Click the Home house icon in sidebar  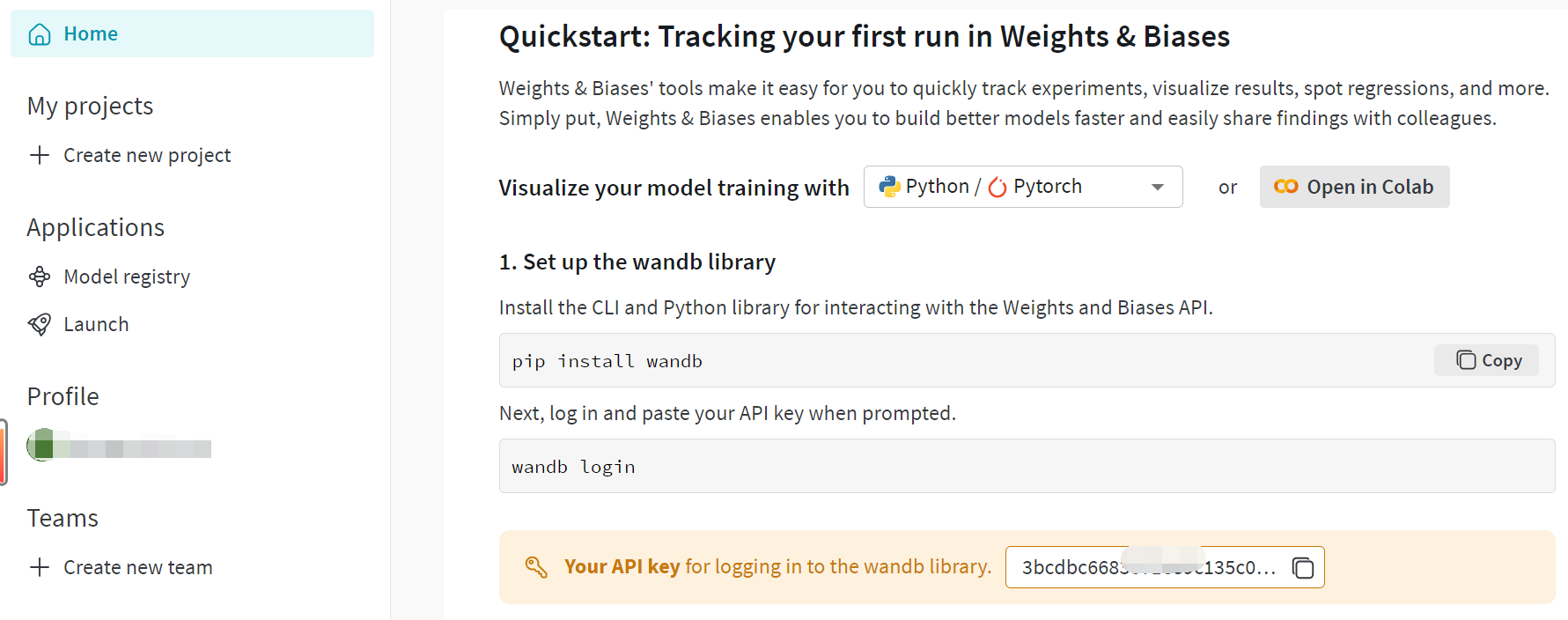pyautogui.click(x=40, y=33)
